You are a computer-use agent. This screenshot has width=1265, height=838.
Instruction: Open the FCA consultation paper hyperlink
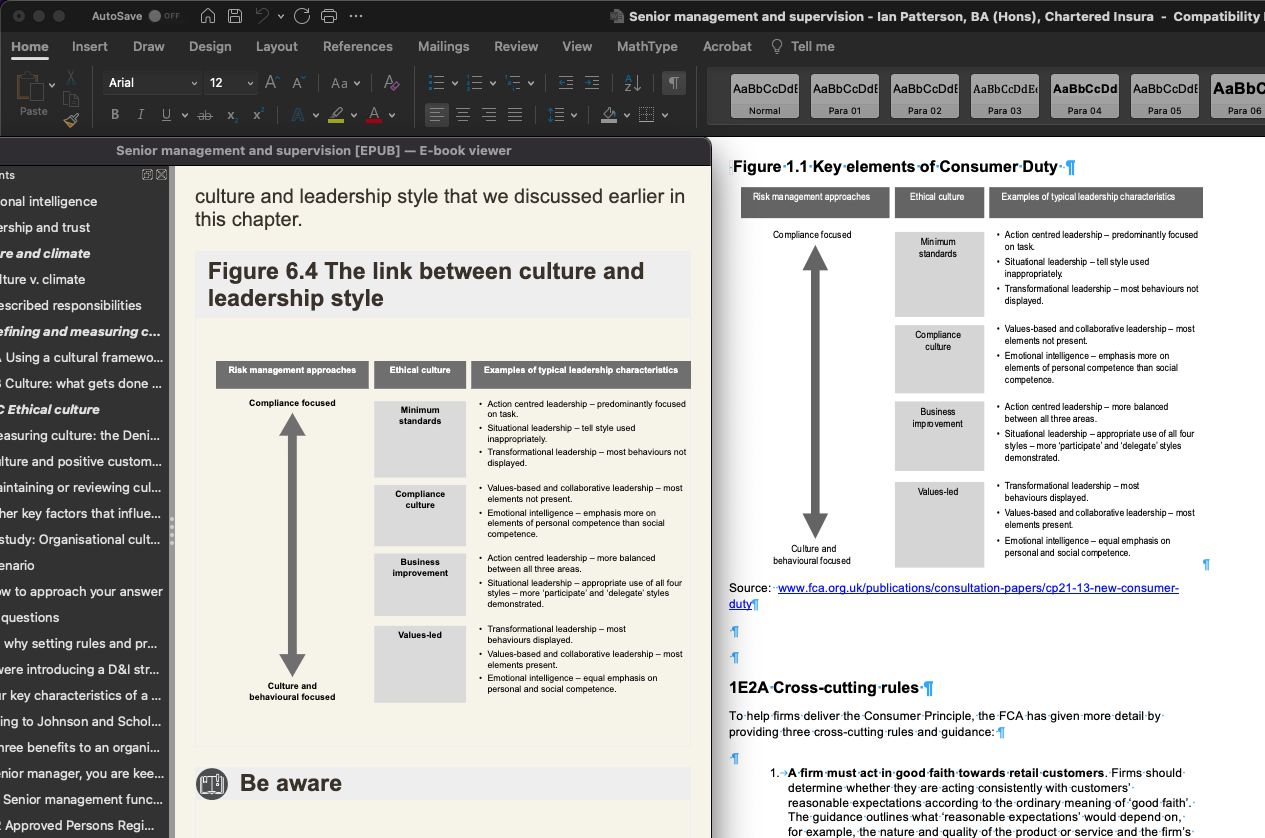[x=977, y=588]
